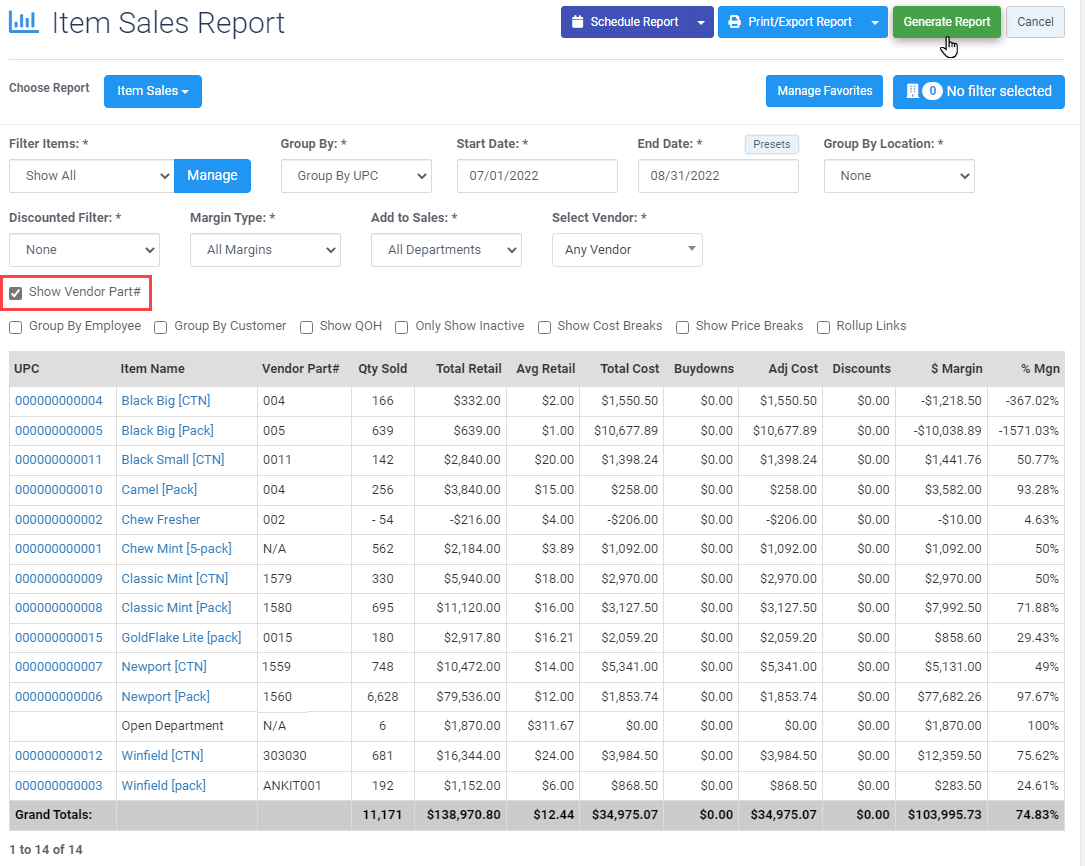The height and width of the screenshot is (866, 1085).
Task: Open the No filter selected location button
Action: point(978,91)
